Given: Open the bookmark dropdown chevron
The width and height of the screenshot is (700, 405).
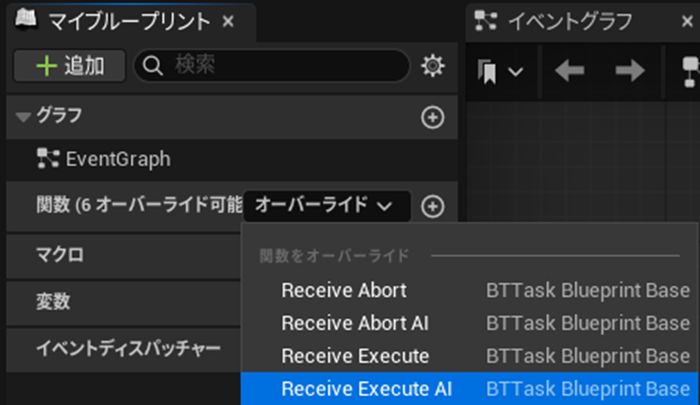Looking at the screenshot, I should pos(516,71).
